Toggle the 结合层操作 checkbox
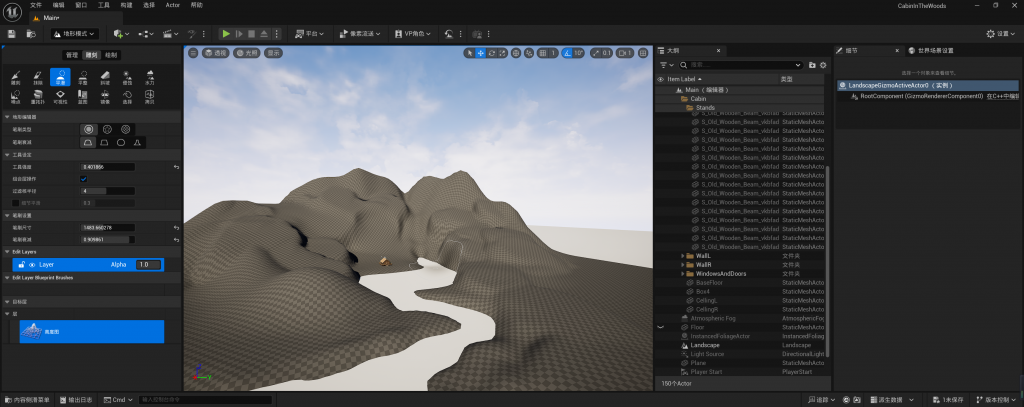 [x=84, y=178]
